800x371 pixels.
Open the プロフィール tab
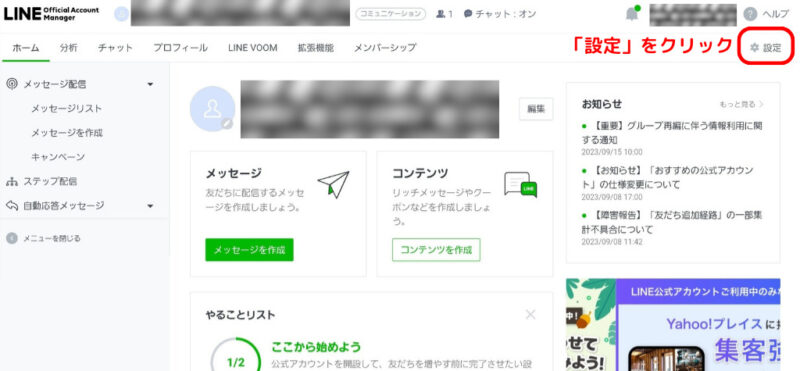click(x=181, y=48)
